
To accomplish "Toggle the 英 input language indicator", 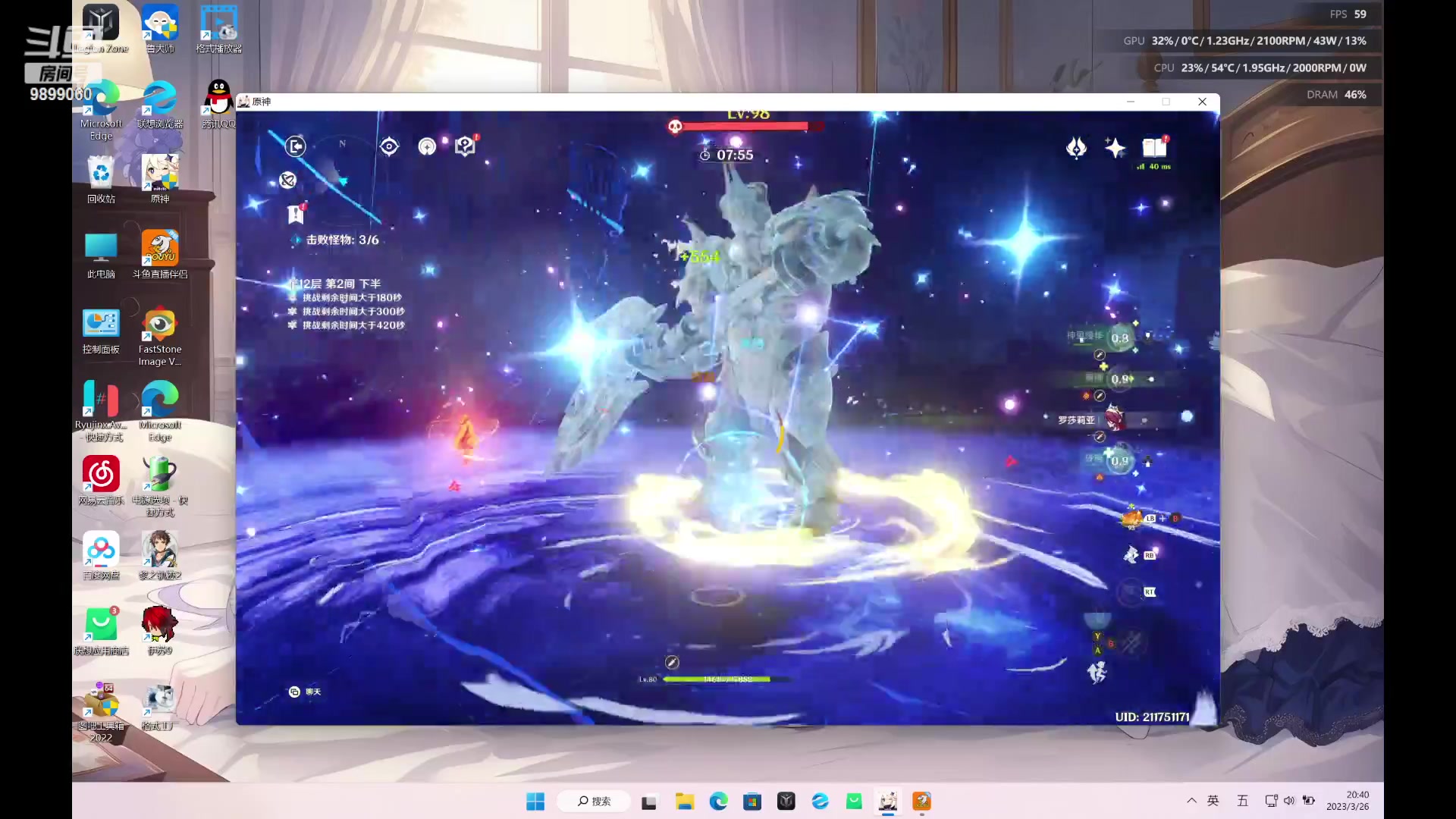I will [x=1213, y=801].
